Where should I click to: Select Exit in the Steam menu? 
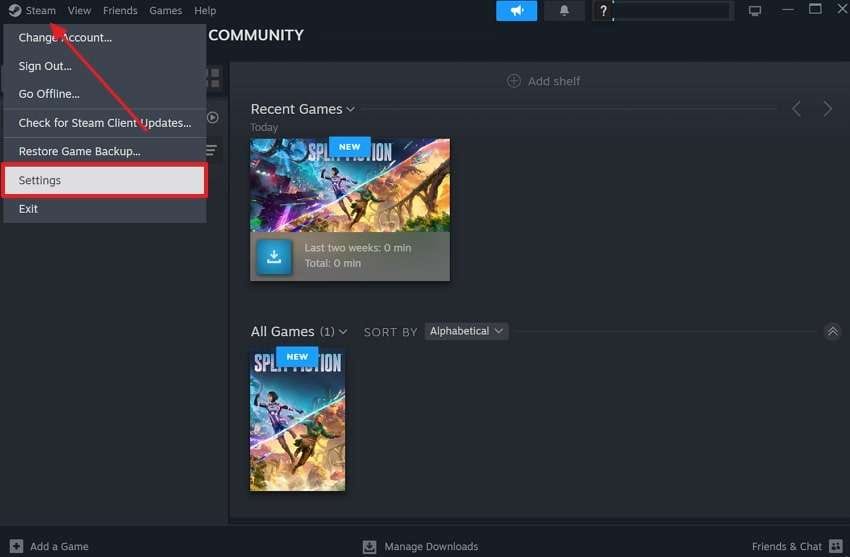click(105, 209)
